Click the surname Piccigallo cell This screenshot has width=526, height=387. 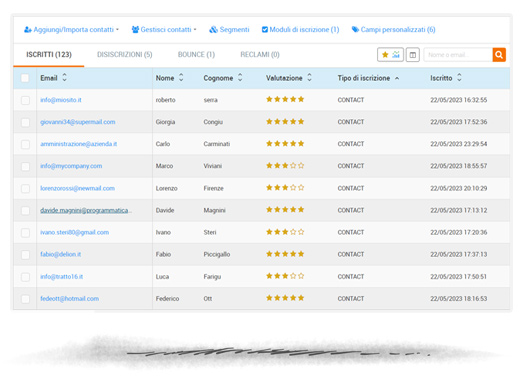[217, 254]
